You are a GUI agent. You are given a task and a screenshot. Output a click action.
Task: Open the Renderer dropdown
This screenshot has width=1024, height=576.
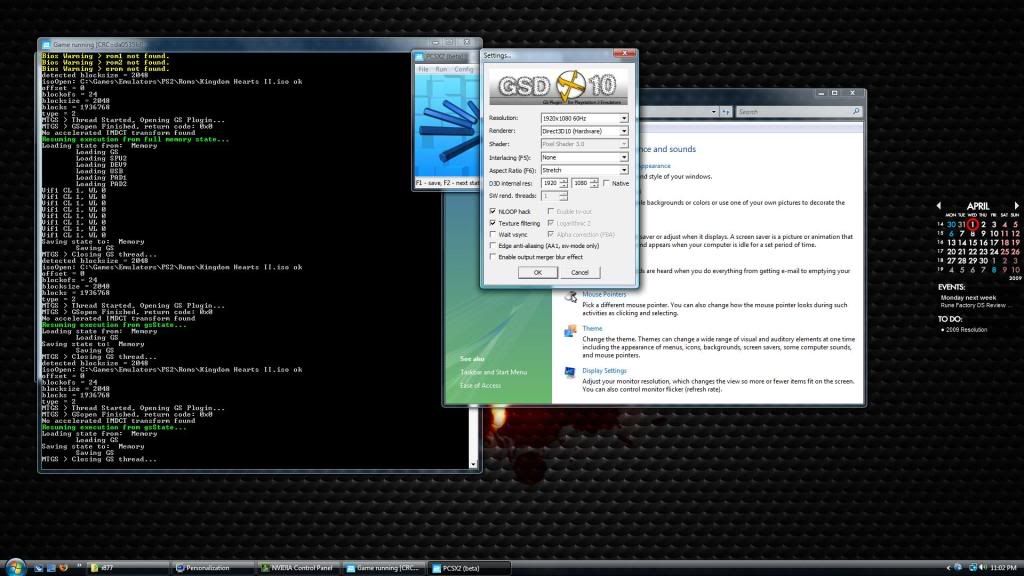click(x=624, y=131)
